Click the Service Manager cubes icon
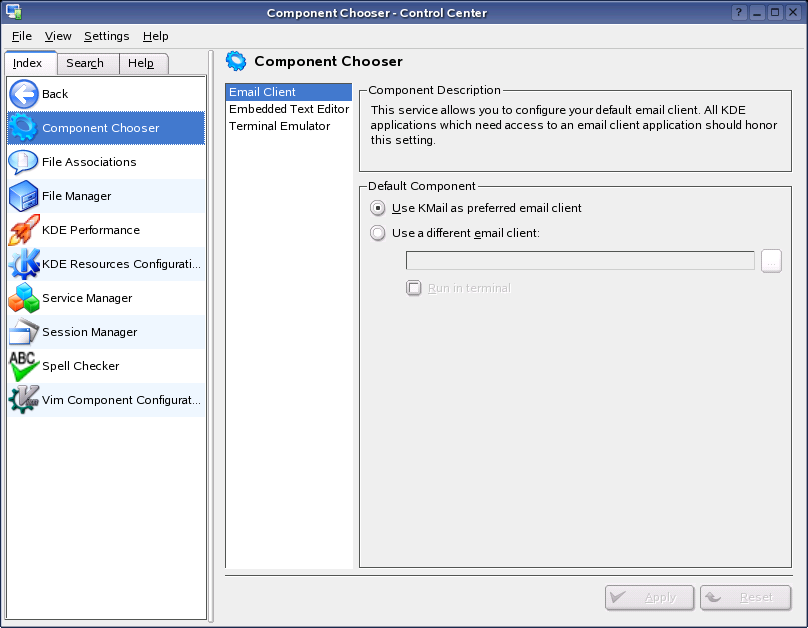 (x=24, y=298)
